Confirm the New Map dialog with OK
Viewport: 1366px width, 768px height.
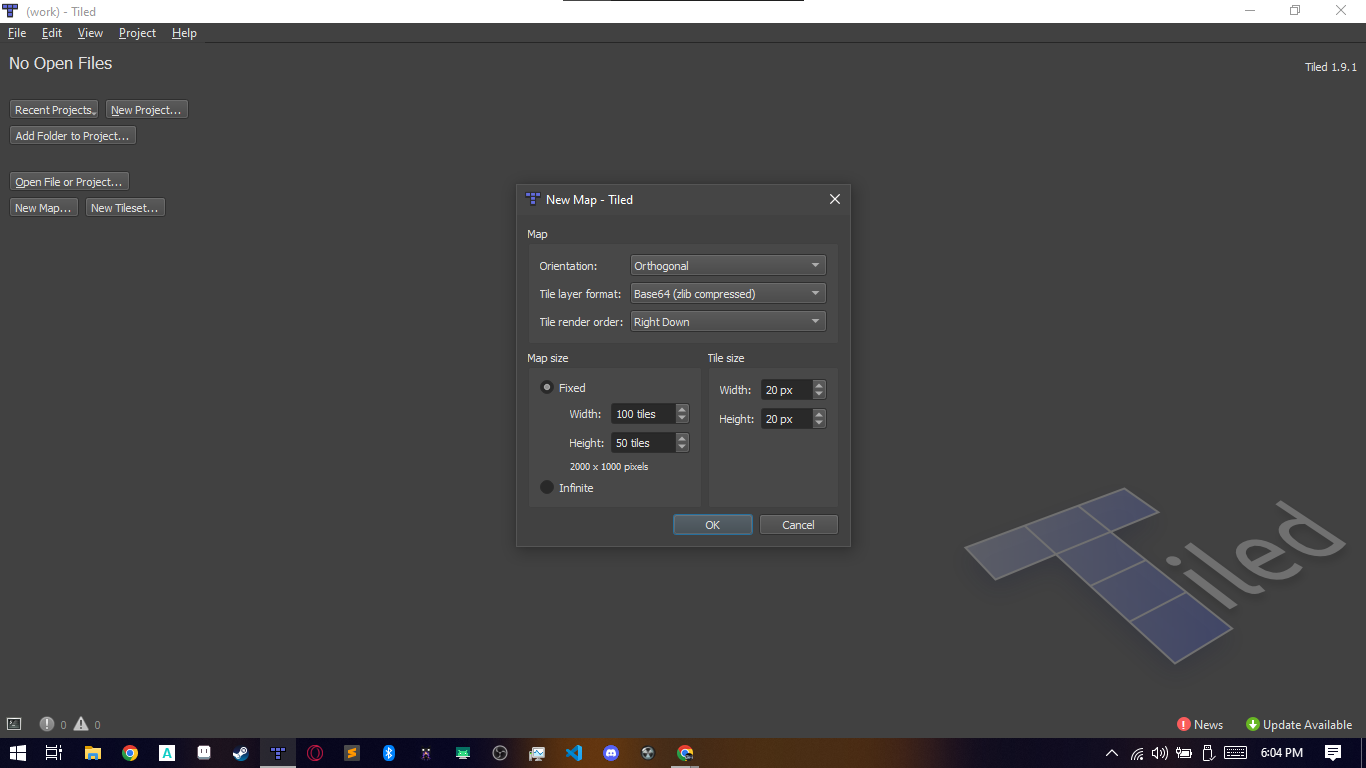713,525
